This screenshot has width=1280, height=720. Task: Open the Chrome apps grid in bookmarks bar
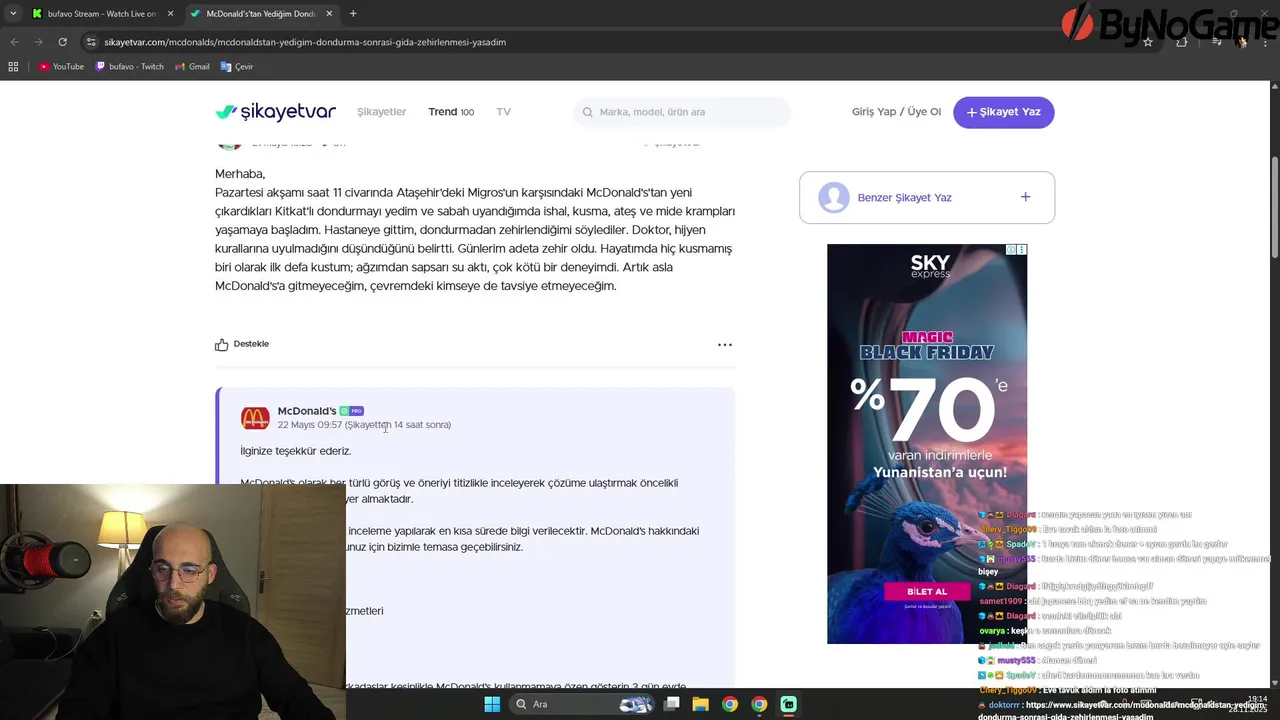click(x=13, y=66)
